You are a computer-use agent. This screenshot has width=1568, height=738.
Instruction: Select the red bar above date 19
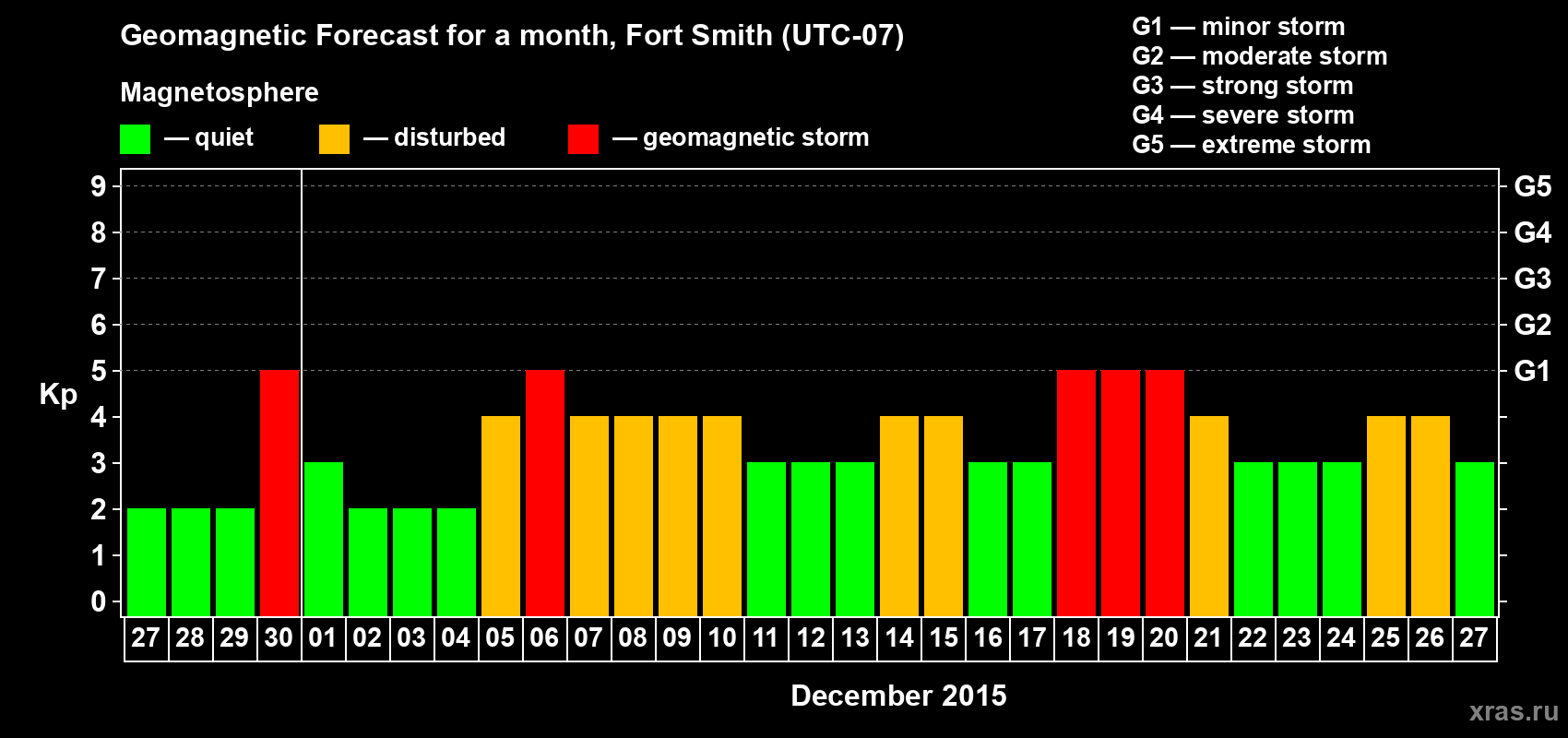point(1121,493)
